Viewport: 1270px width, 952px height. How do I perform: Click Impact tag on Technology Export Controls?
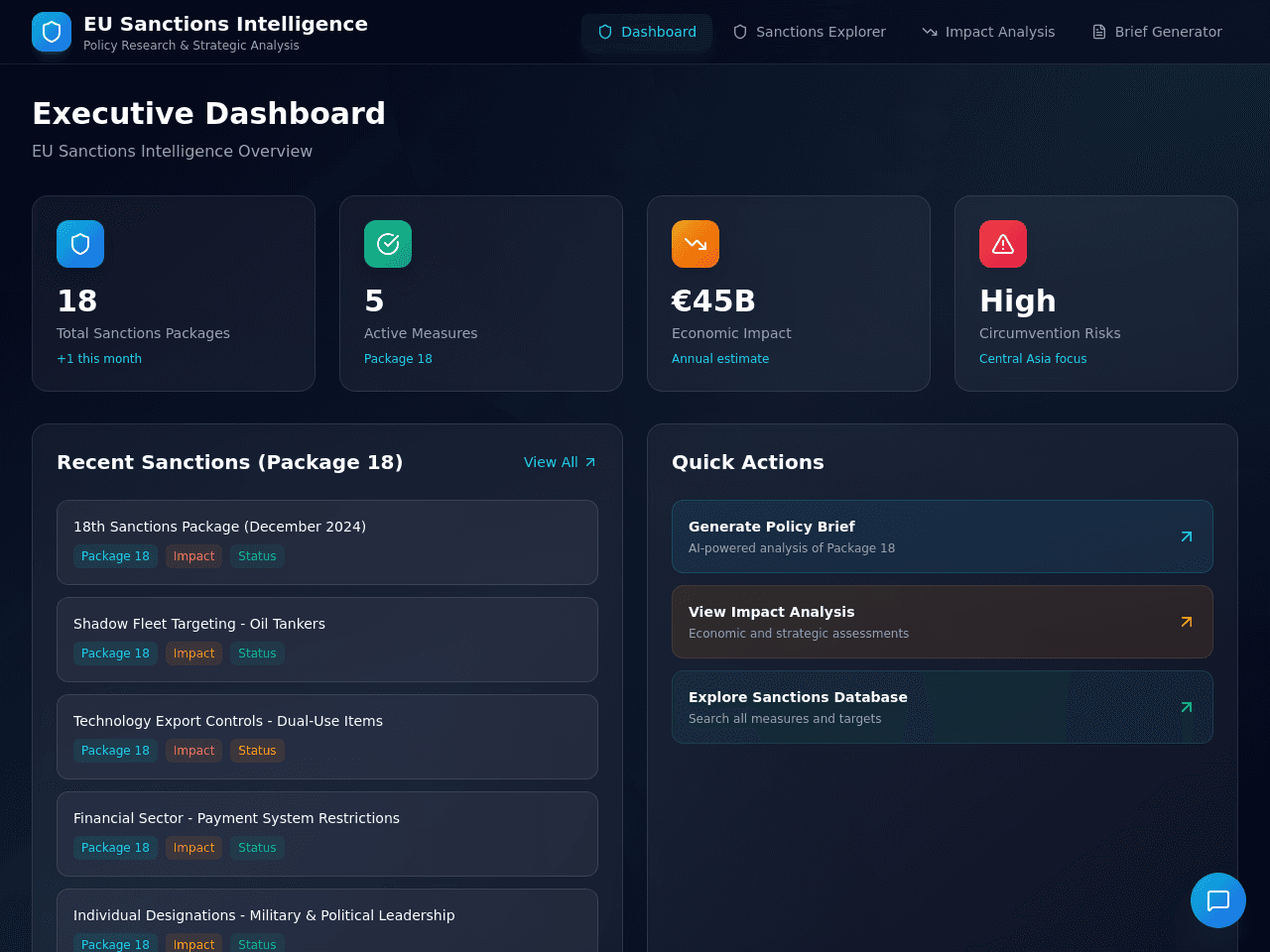tap(193, 751)
